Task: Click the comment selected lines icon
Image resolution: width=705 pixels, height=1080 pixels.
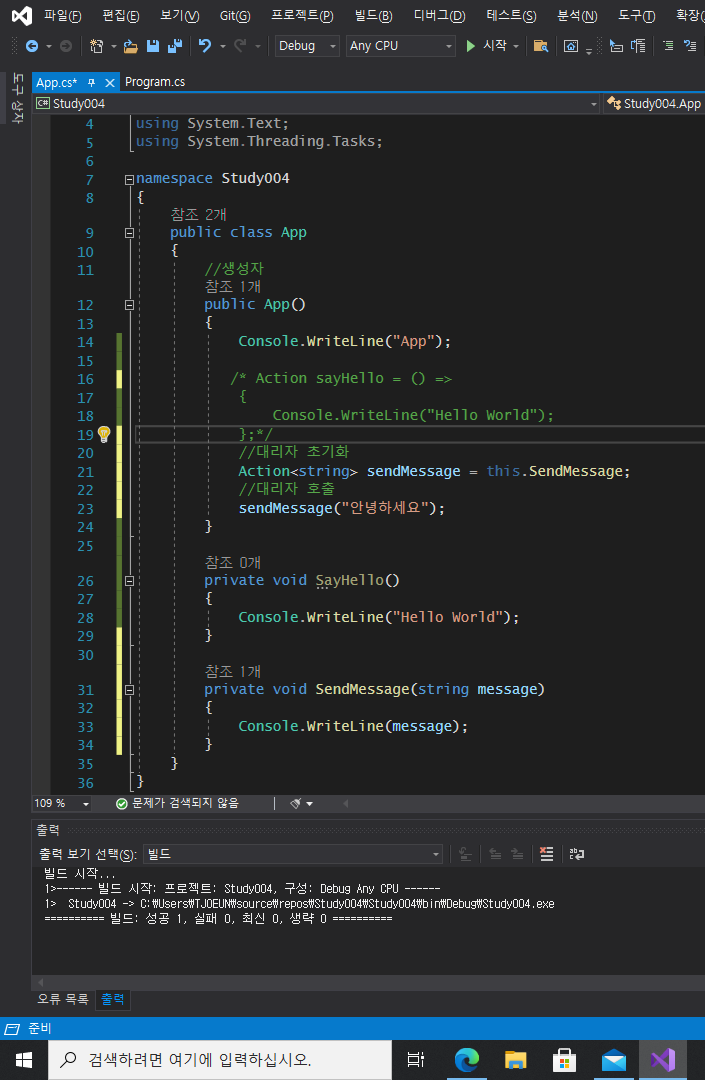Action: 668,46
